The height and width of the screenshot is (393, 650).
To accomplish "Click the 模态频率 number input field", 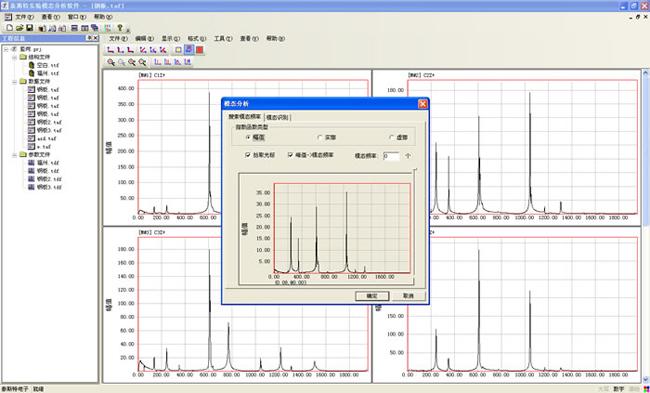I will (x=391, y=156).
